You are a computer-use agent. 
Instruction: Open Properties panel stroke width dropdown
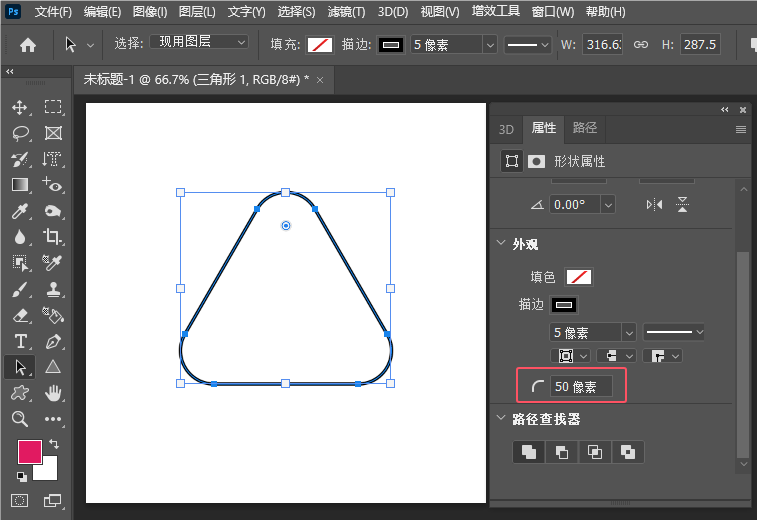click(629, 333)
